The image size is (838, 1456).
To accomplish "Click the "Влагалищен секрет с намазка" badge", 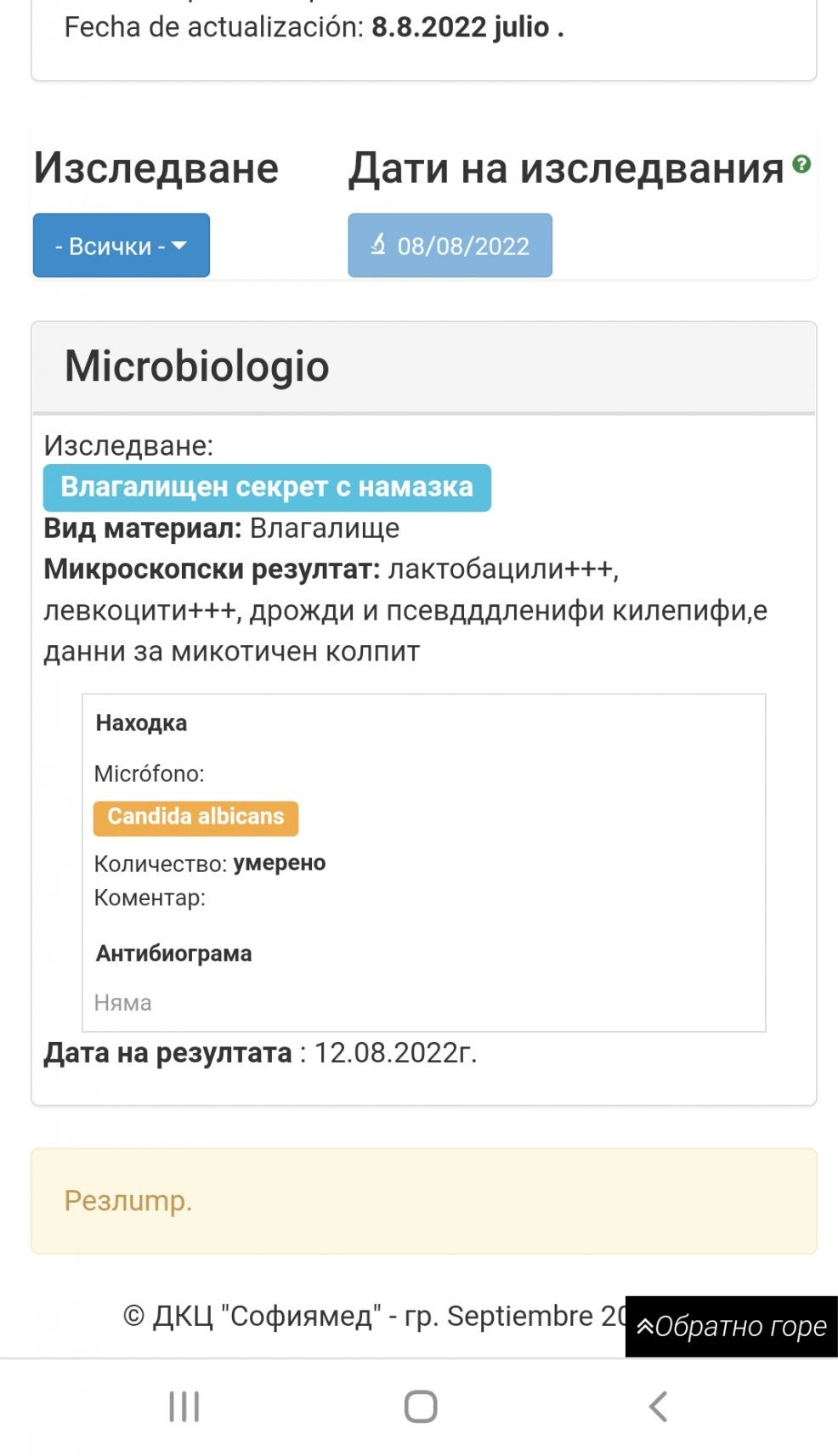I will 267,487.
